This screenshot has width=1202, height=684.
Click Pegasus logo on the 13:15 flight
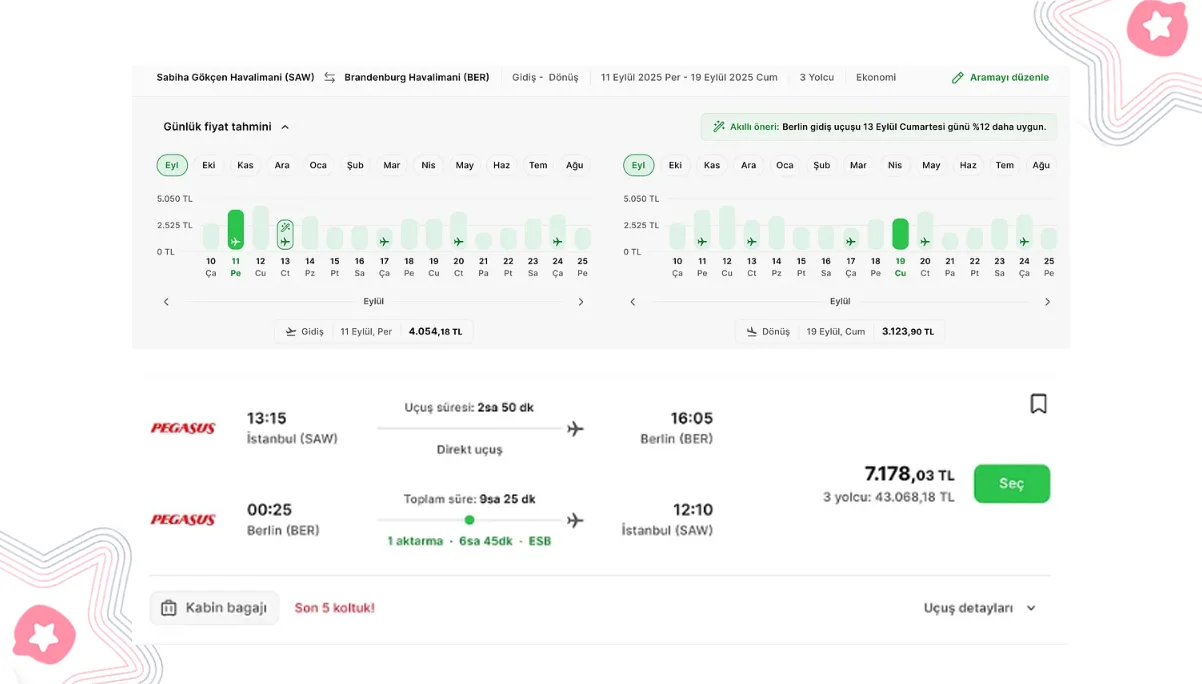tap(183, 428)
